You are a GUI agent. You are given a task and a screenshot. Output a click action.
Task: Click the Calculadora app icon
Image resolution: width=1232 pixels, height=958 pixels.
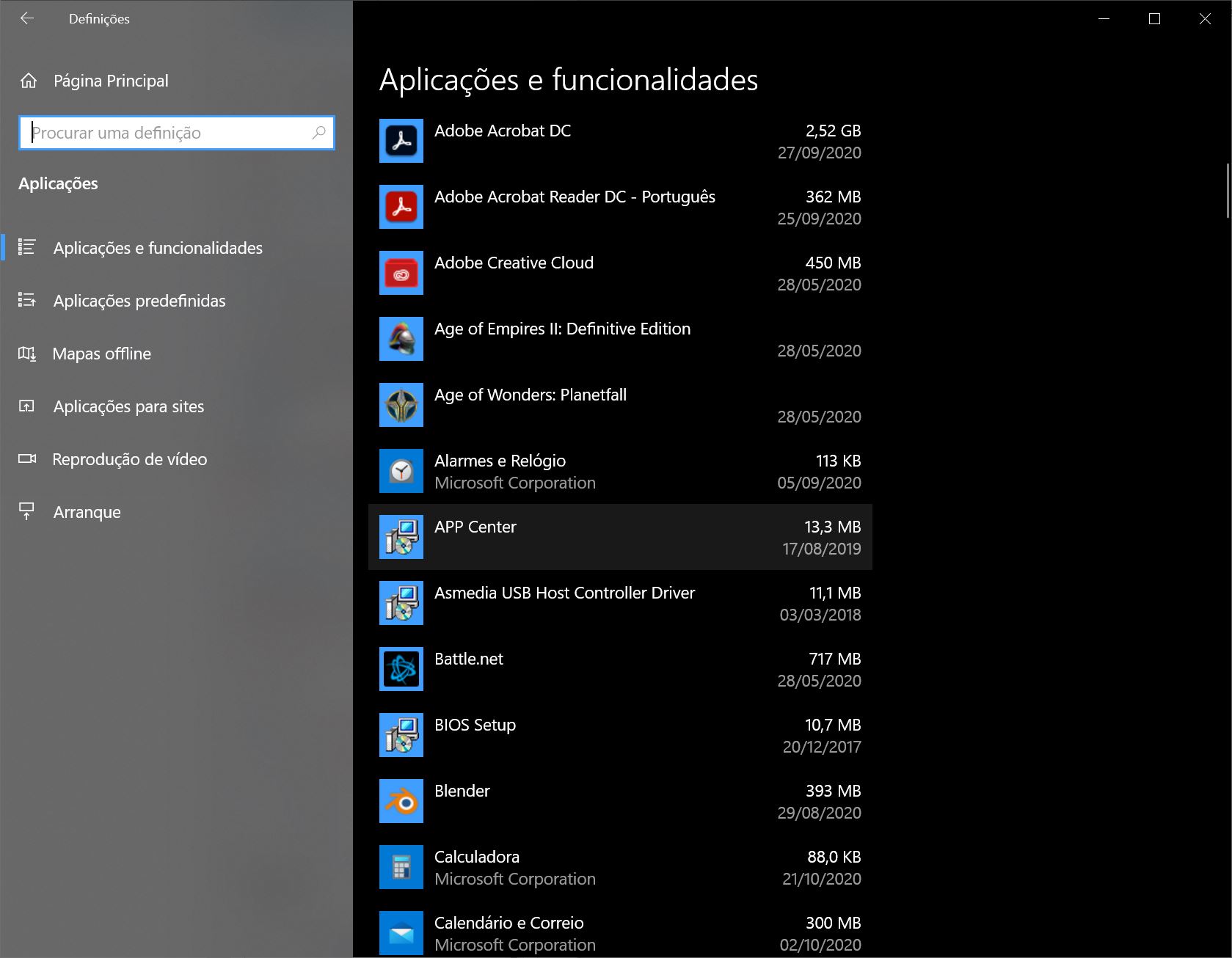click(x=401, y=867)
